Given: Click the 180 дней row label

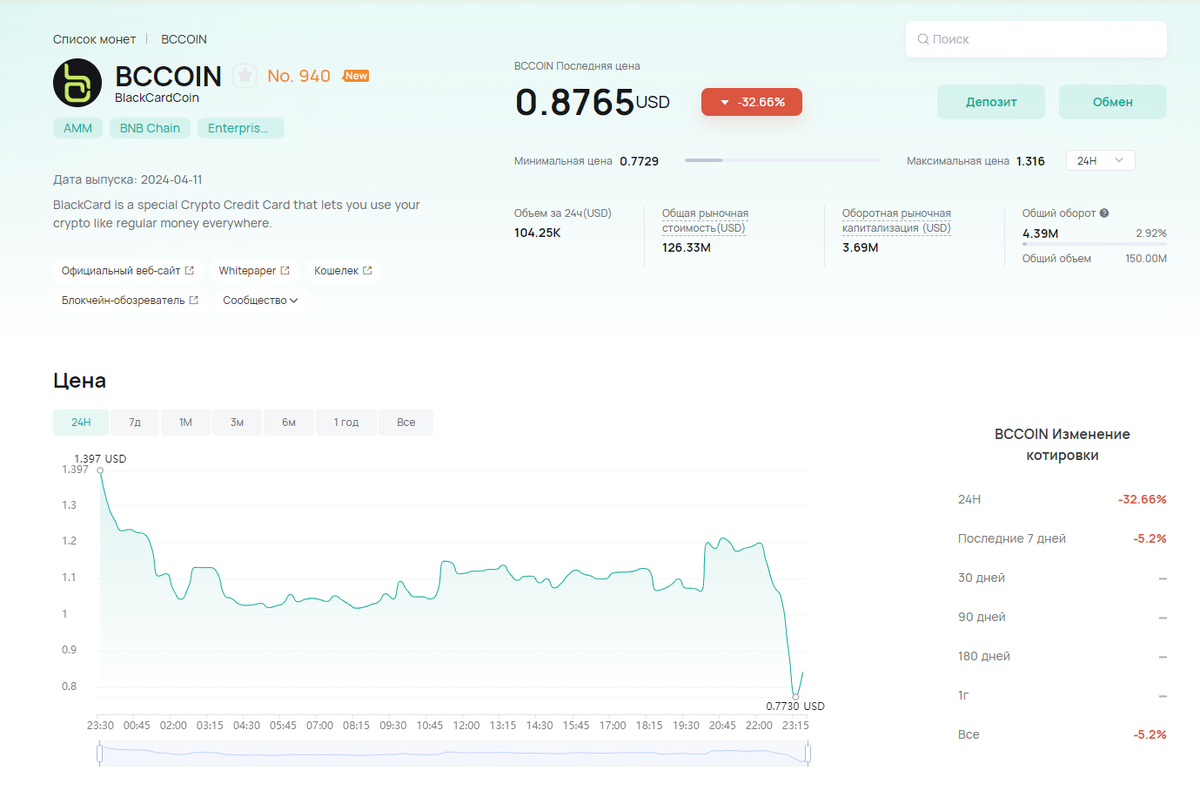Looking at the screenshot, I should tap(984, 656).
